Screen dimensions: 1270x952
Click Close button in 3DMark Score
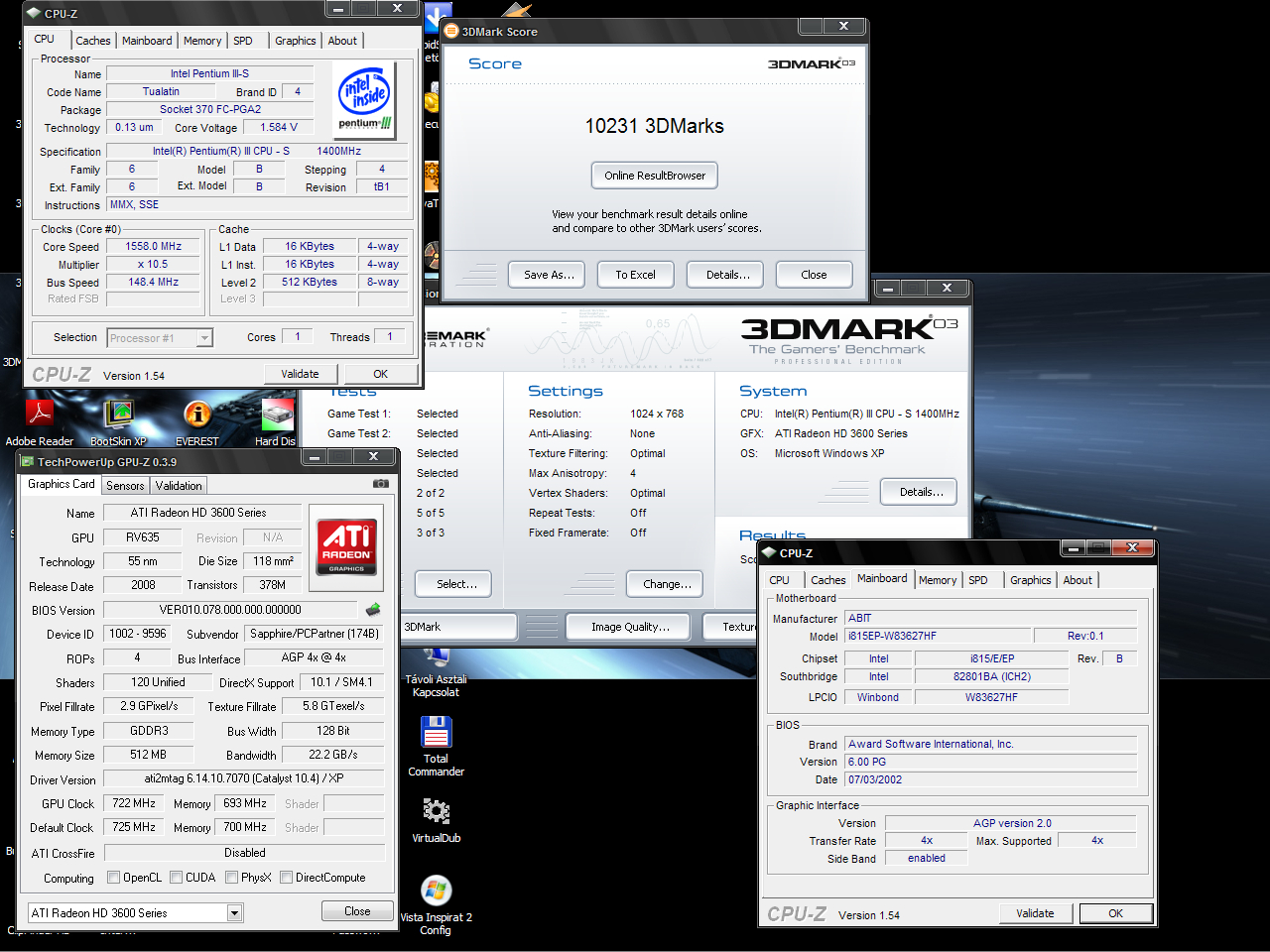pyautogui.click(x=814, y=275)
